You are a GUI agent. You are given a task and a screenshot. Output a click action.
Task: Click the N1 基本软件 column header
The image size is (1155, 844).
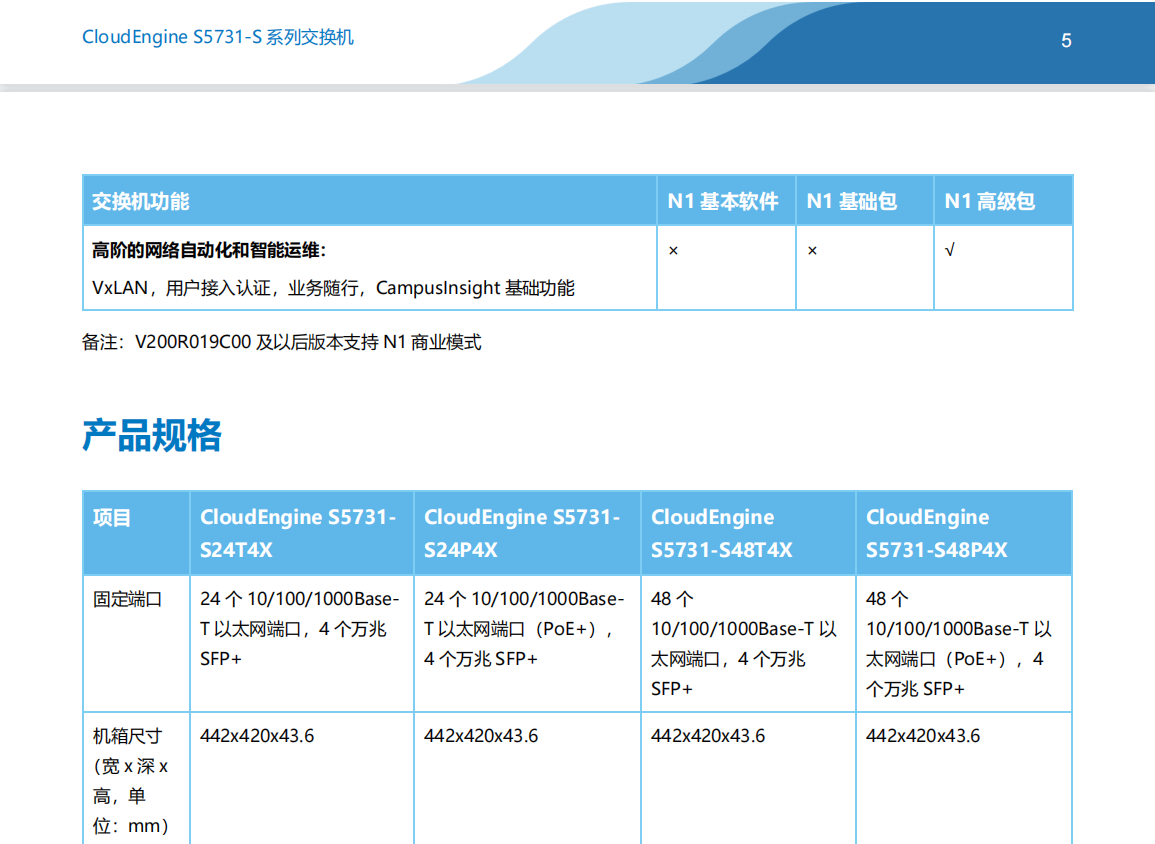723,201
